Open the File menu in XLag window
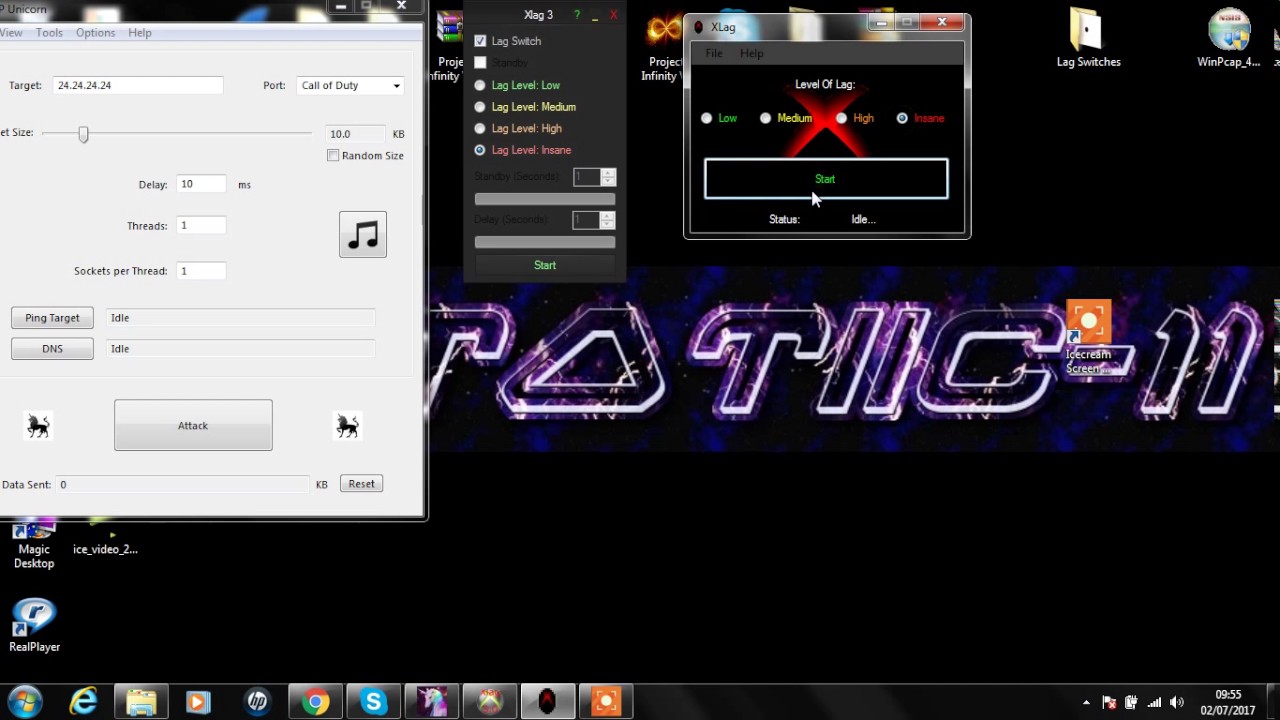This screenshot has height=720, width=1280. coord(713,53)
